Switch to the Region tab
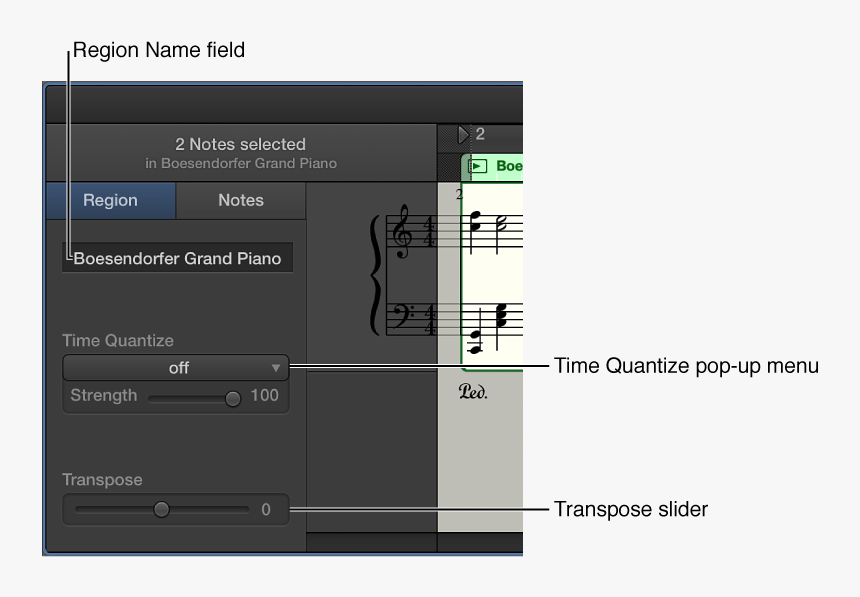The image size is (860, 597). coord(110,200)
